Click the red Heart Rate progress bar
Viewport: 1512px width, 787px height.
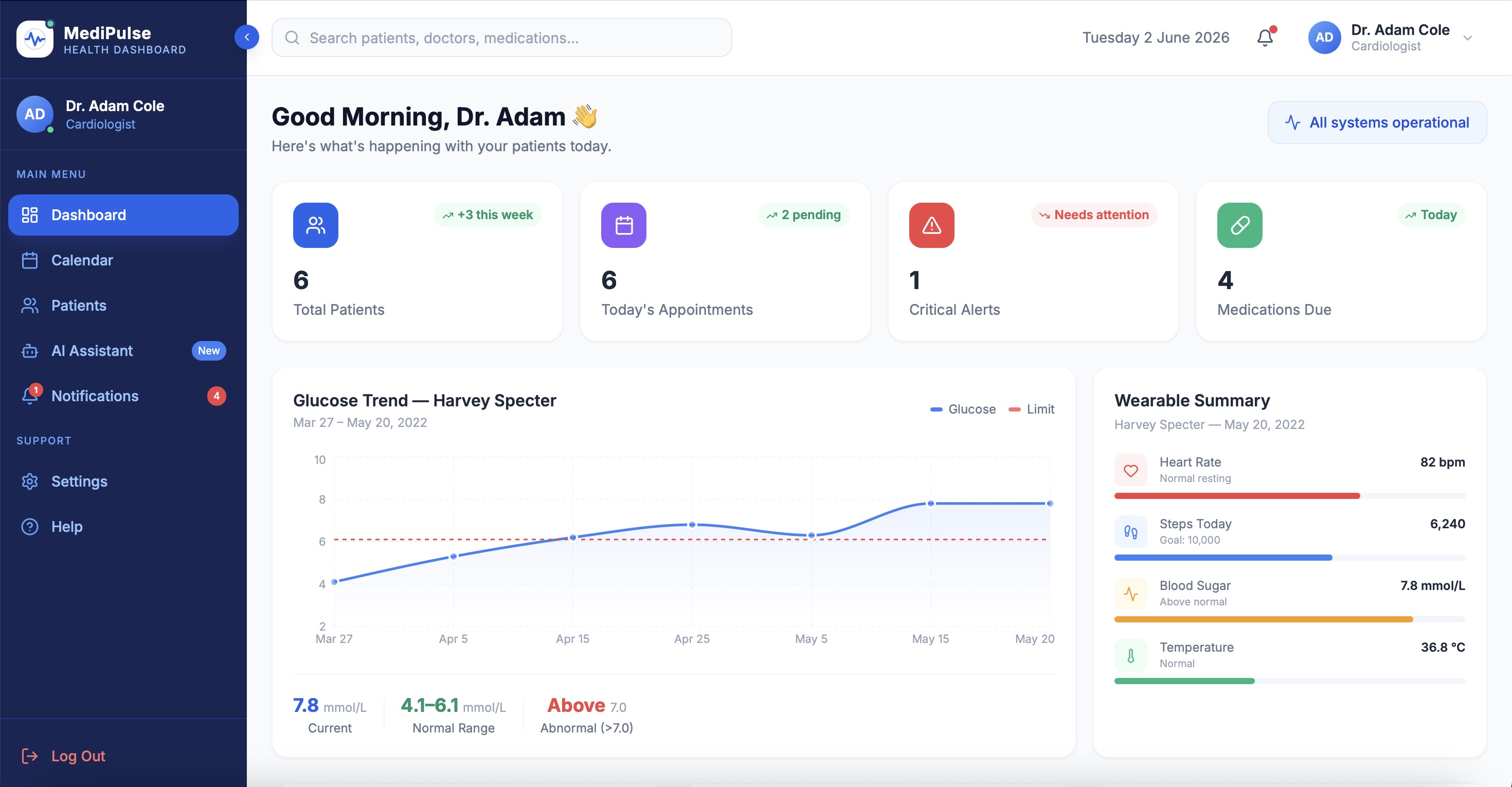coord(1237,496)
